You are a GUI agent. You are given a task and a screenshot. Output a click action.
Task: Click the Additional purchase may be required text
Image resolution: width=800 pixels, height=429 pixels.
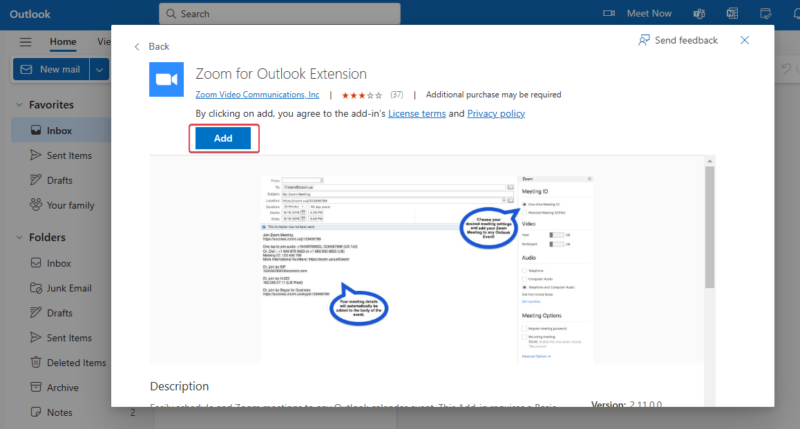[493, 95]
